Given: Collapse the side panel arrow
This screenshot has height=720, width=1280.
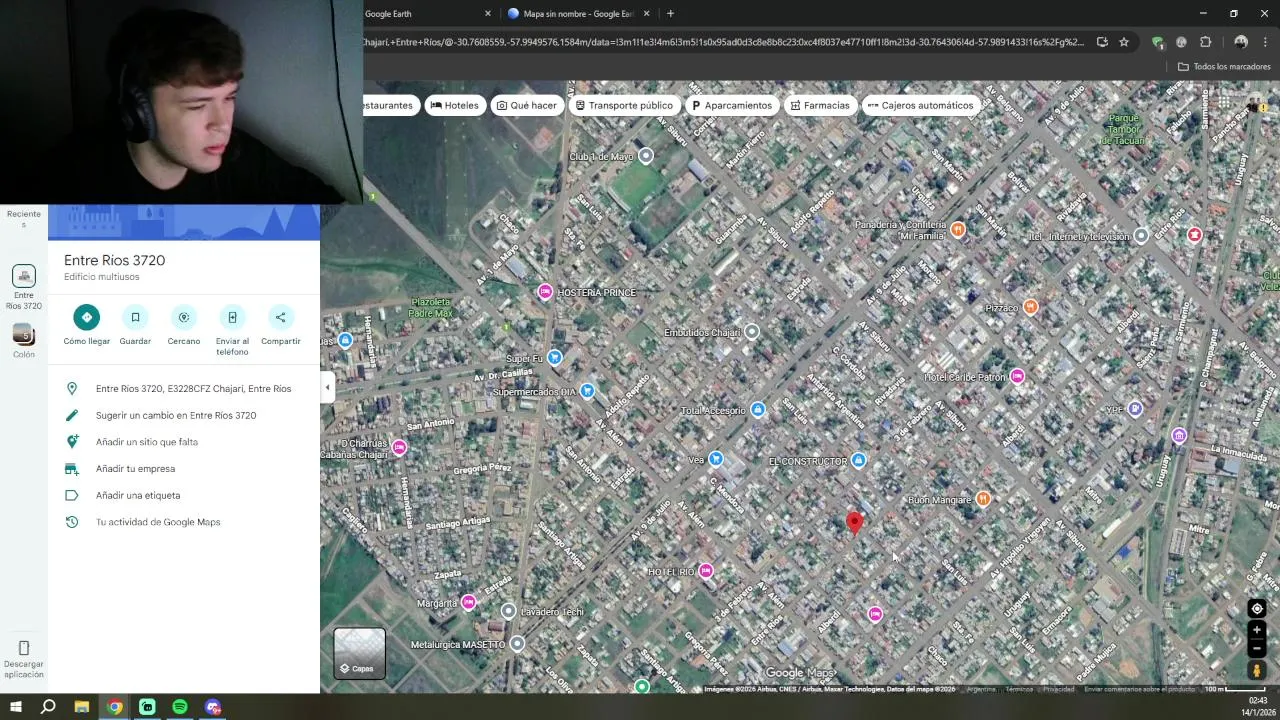Looking at the screenshot, I should 327,388.
